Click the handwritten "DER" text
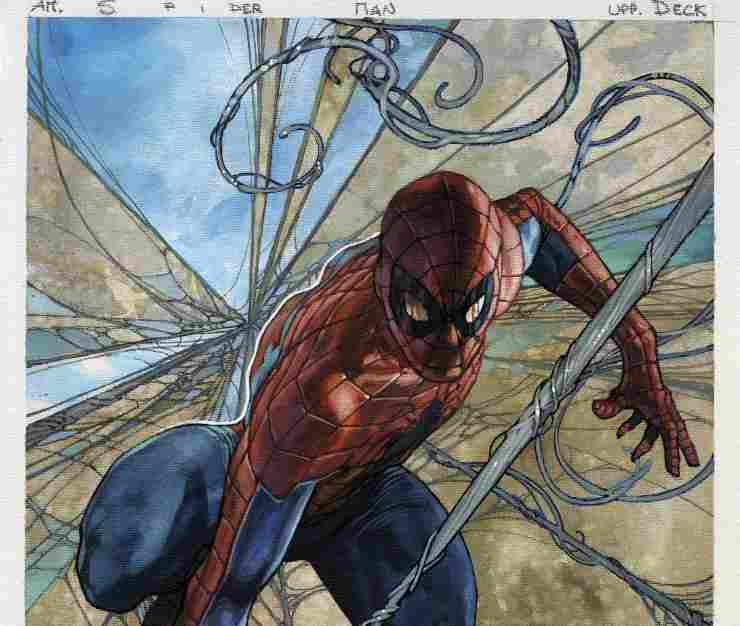Image resolution: width=740 pixels, height=626 pixels. (x=245, y=9)
